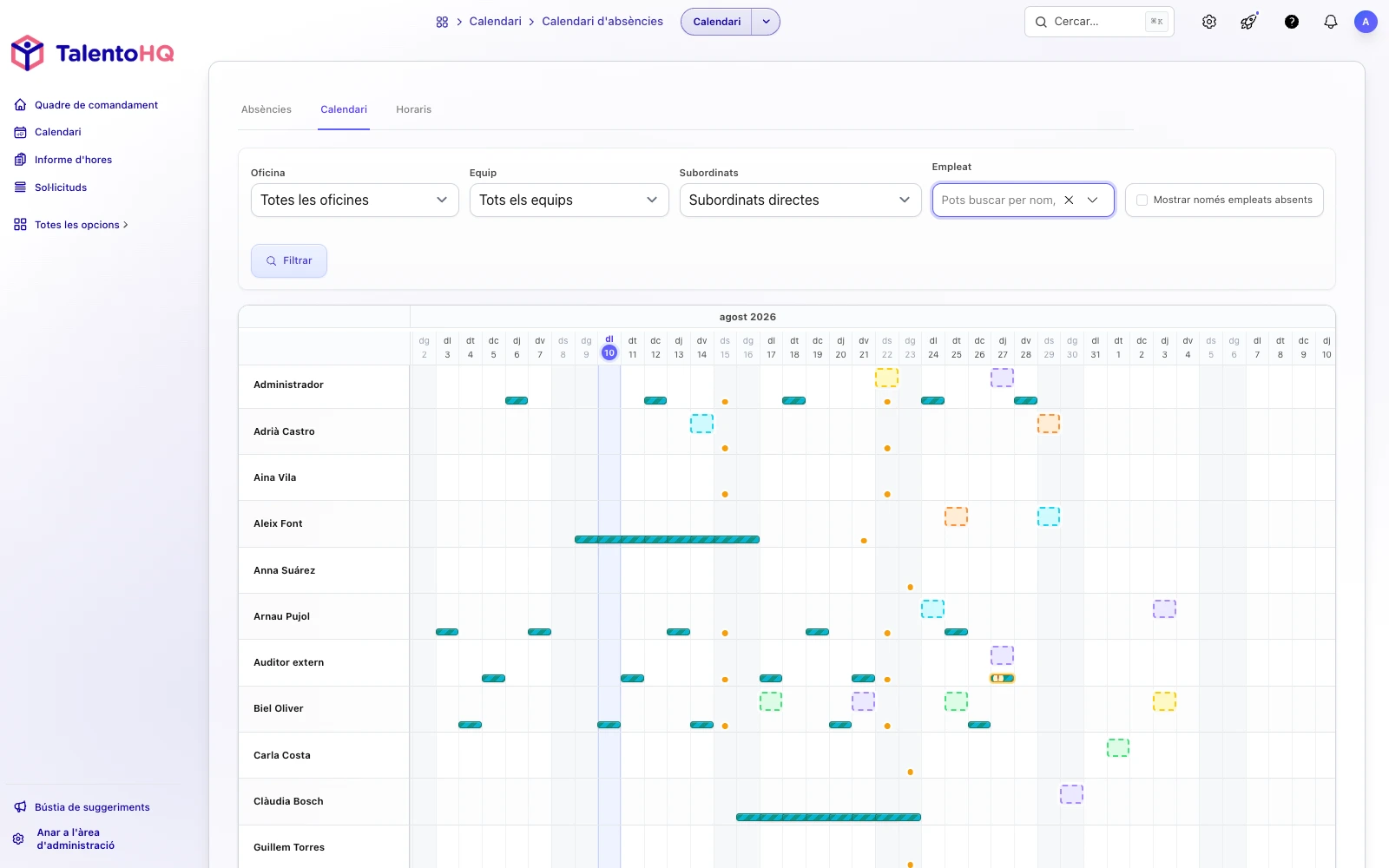The image size is (1389, 868).
Task: Click Clàudia Bosch's purple dashed block
Action: point(1071,794)
